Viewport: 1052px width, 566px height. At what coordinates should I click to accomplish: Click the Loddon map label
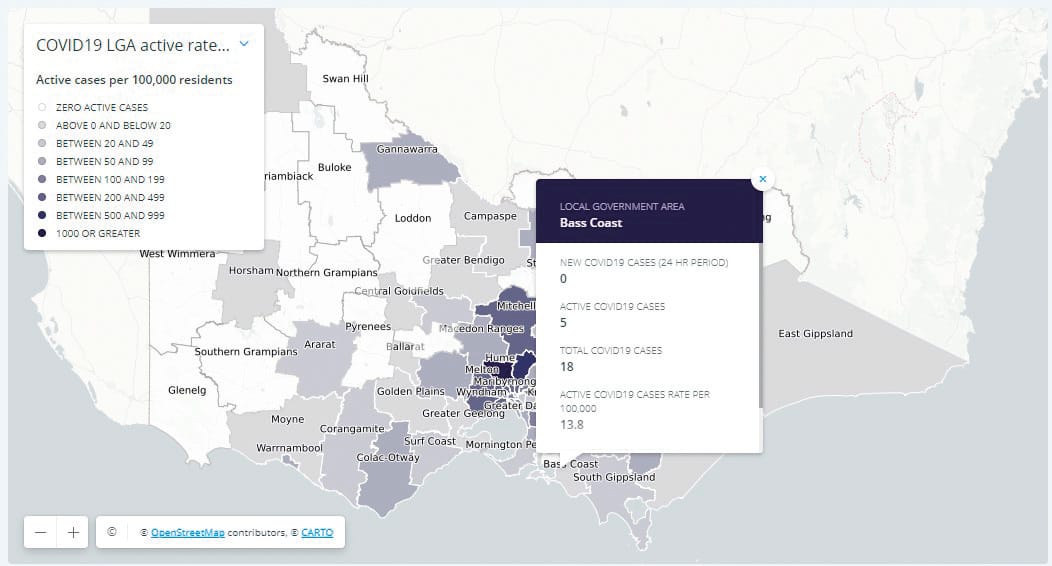[x=413, y=218]
